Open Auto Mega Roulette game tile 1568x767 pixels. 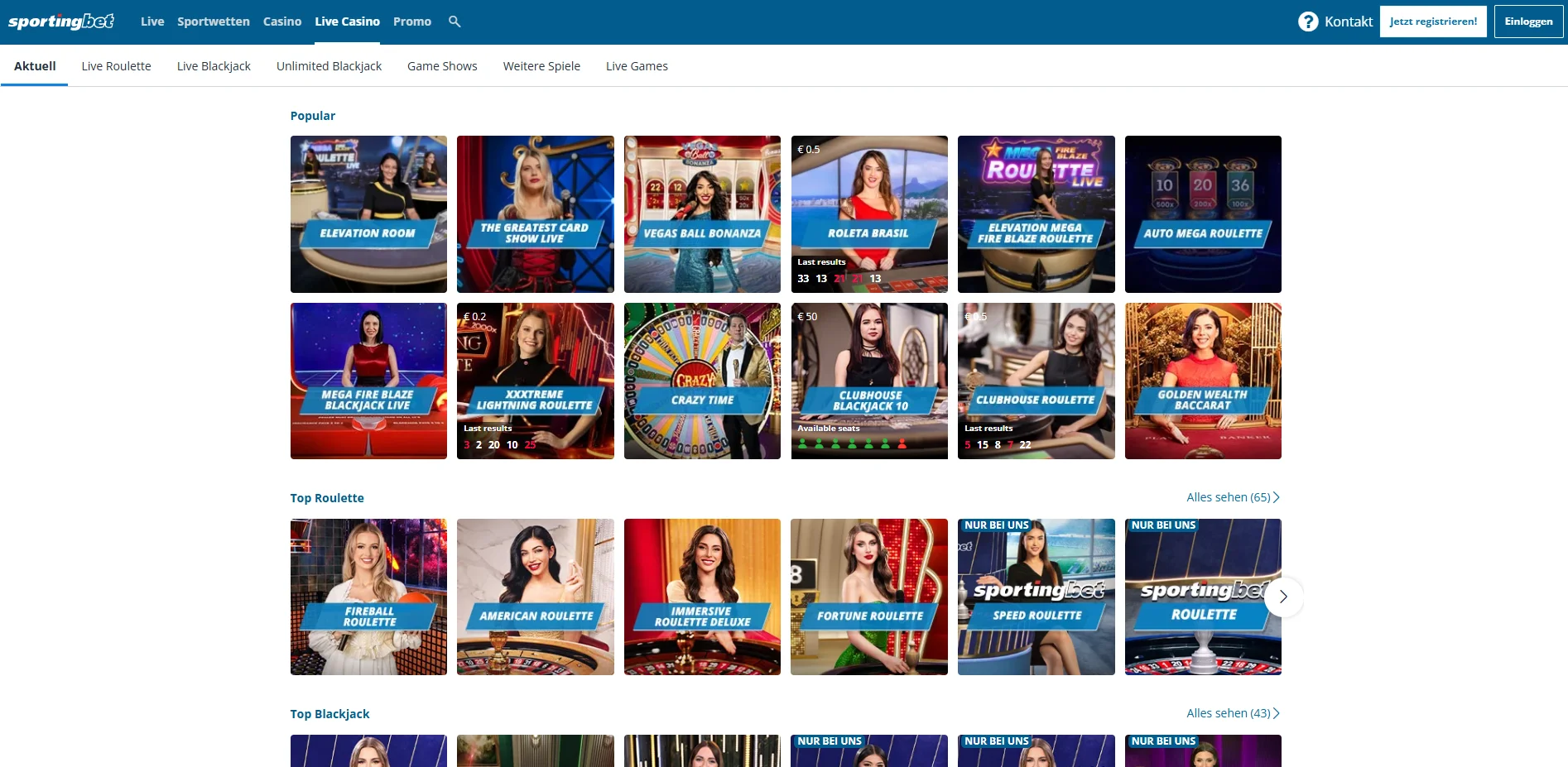1203,214
